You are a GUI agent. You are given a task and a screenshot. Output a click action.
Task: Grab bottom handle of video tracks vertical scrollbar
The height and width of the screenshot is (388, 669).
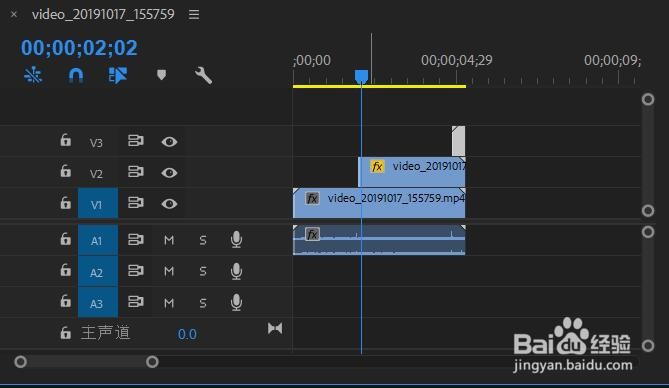(x=648, y=211)
